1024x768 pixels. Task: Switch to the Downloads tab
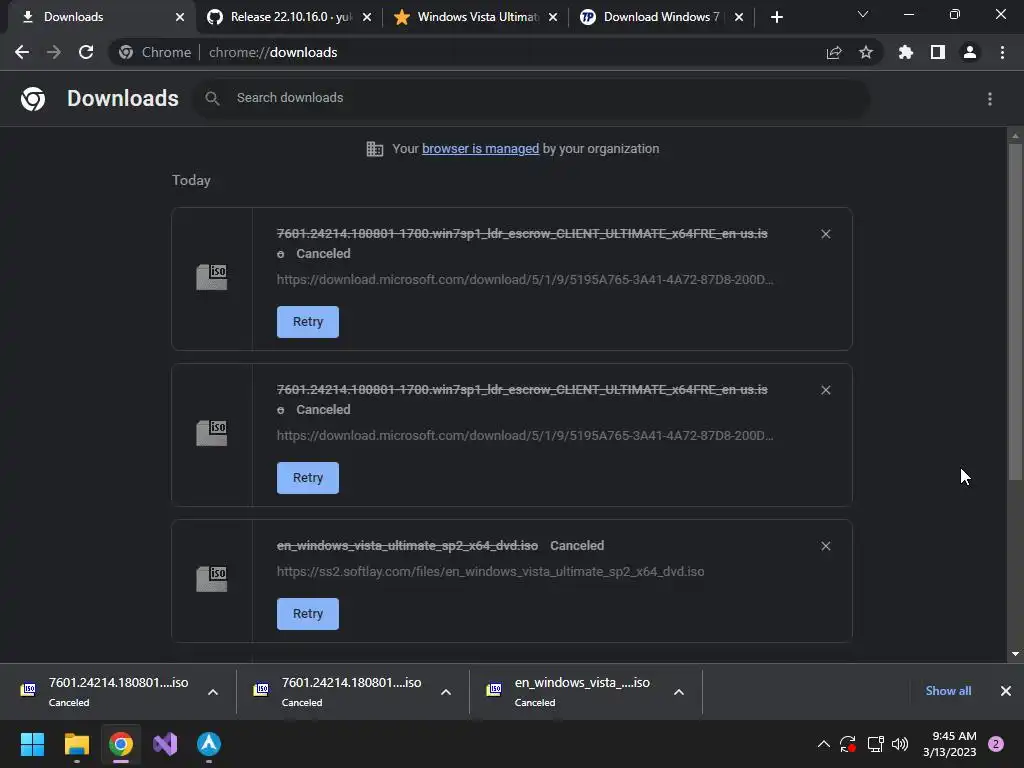point(98,17)
